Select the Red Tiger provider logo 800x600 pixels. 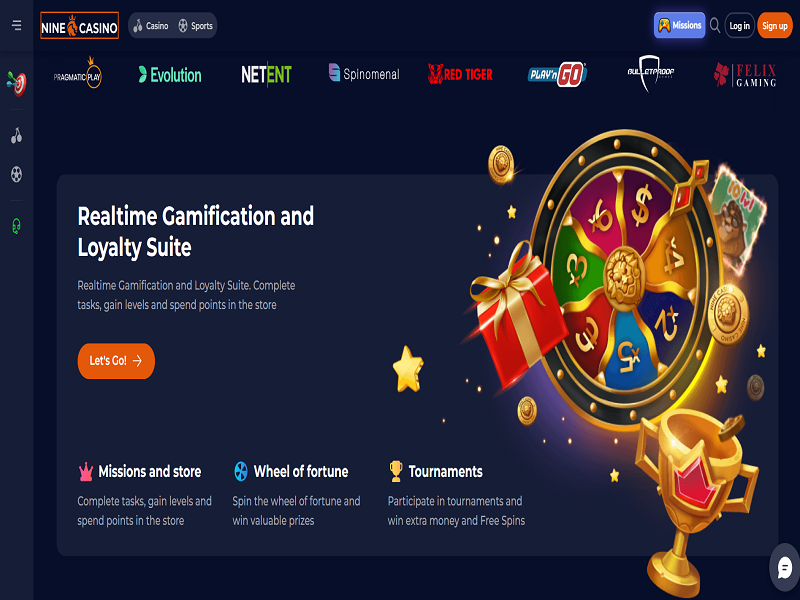[460, 74]
